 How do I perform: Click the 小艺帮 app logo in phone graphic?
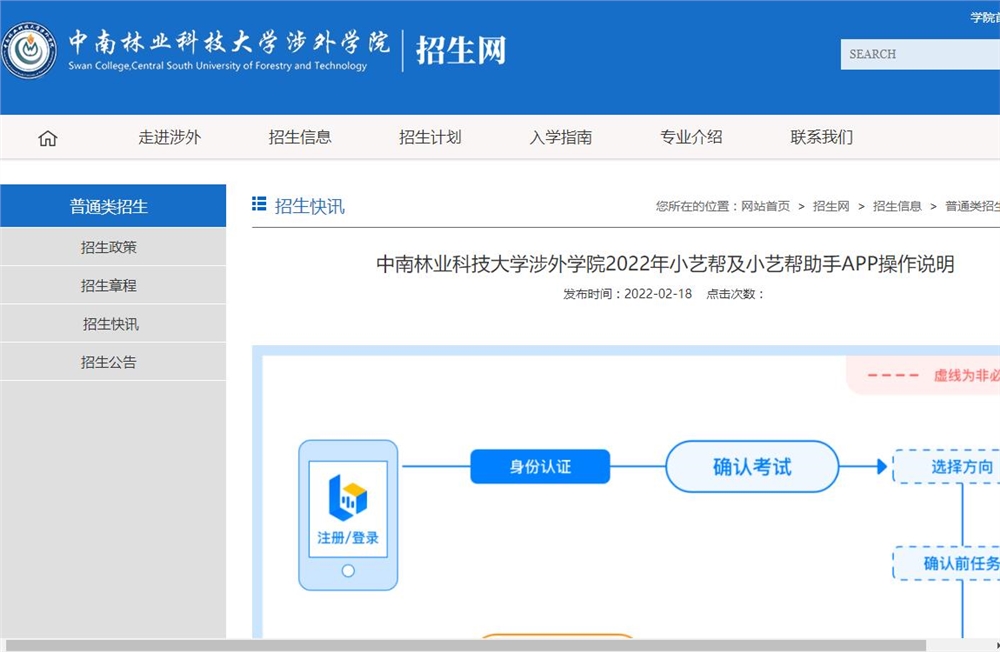tap(348, 498)
